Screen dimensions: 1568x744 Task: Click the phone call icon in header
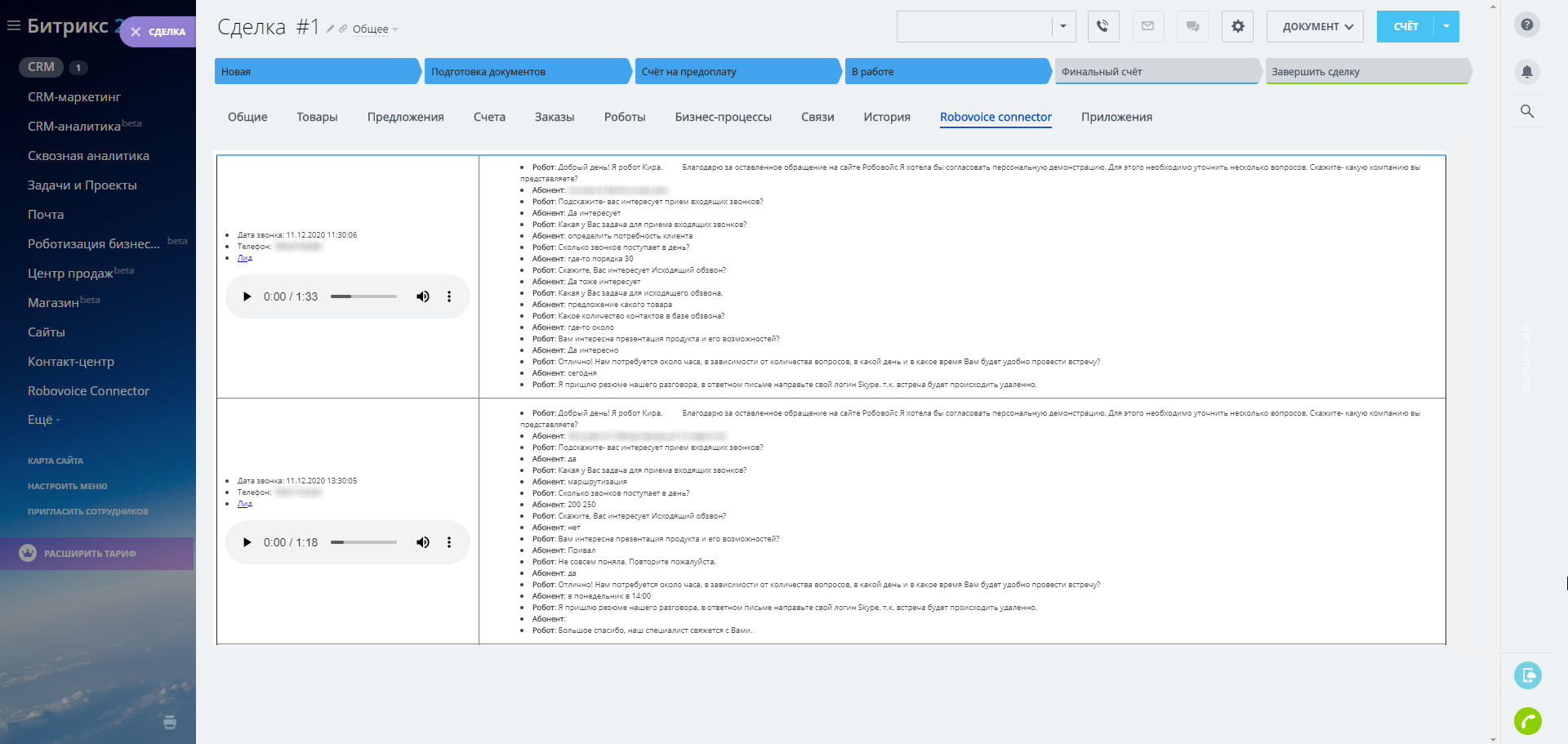click(x=1103, y=26)
